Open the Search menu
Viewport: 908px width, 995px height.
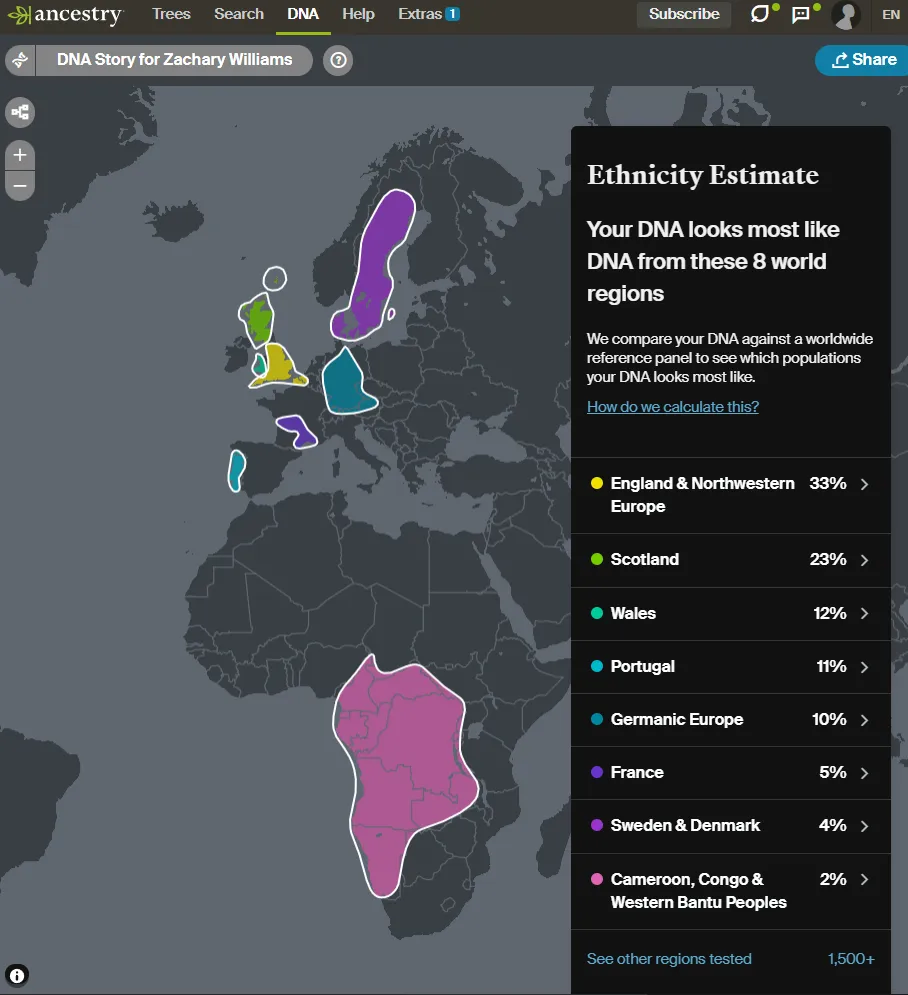click(x=239, y=14)
